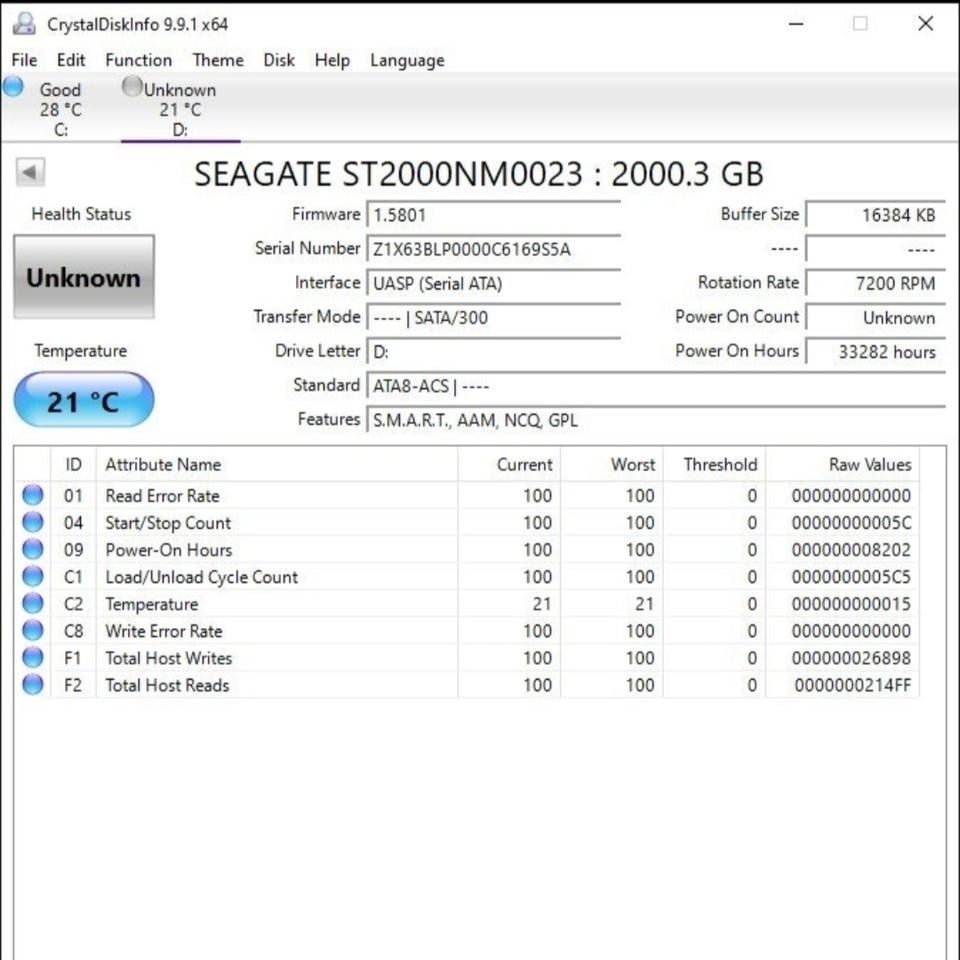Click the gray Unknown status orb for D:
This screenshot has height=960, width=960.
pos(132,86)
